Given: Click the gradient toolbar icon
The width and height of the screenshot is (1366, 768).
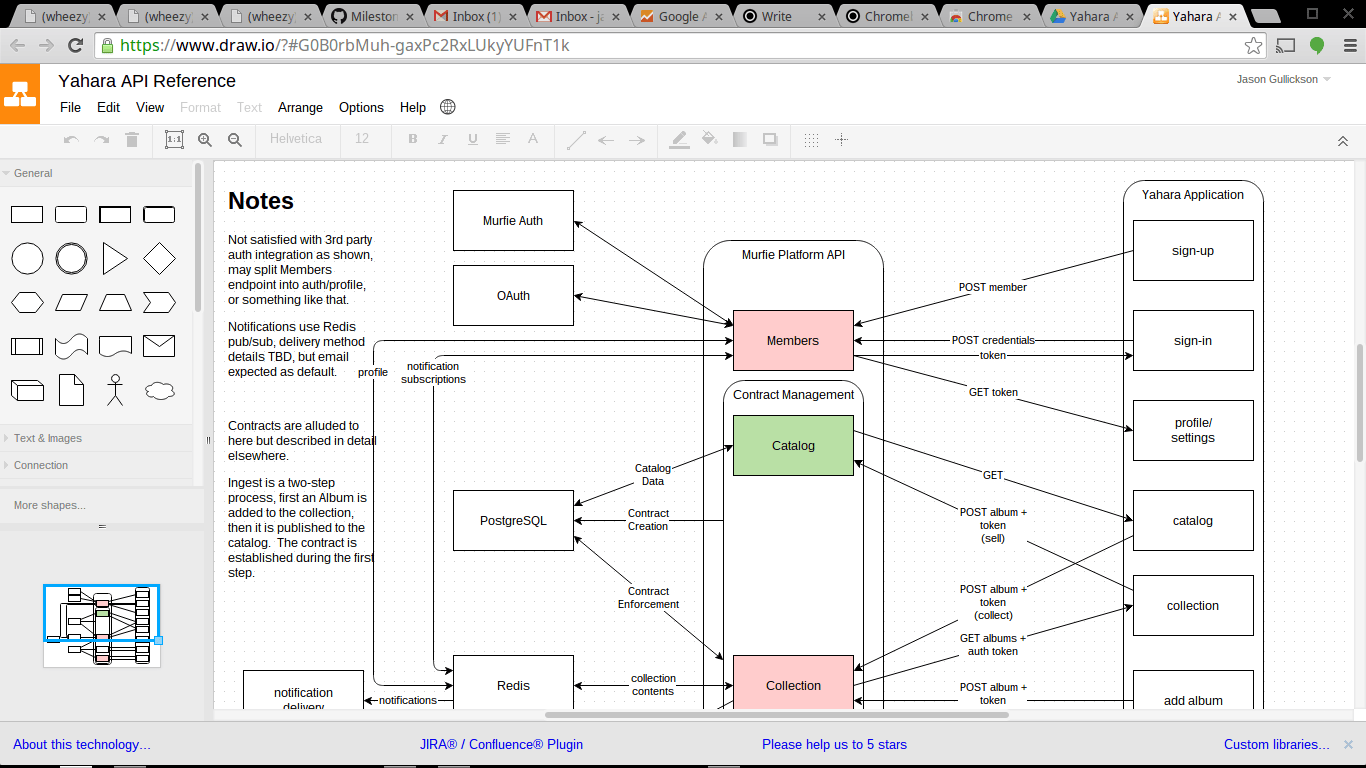Looking at the screenshot, I should click(x=740, y=140).
